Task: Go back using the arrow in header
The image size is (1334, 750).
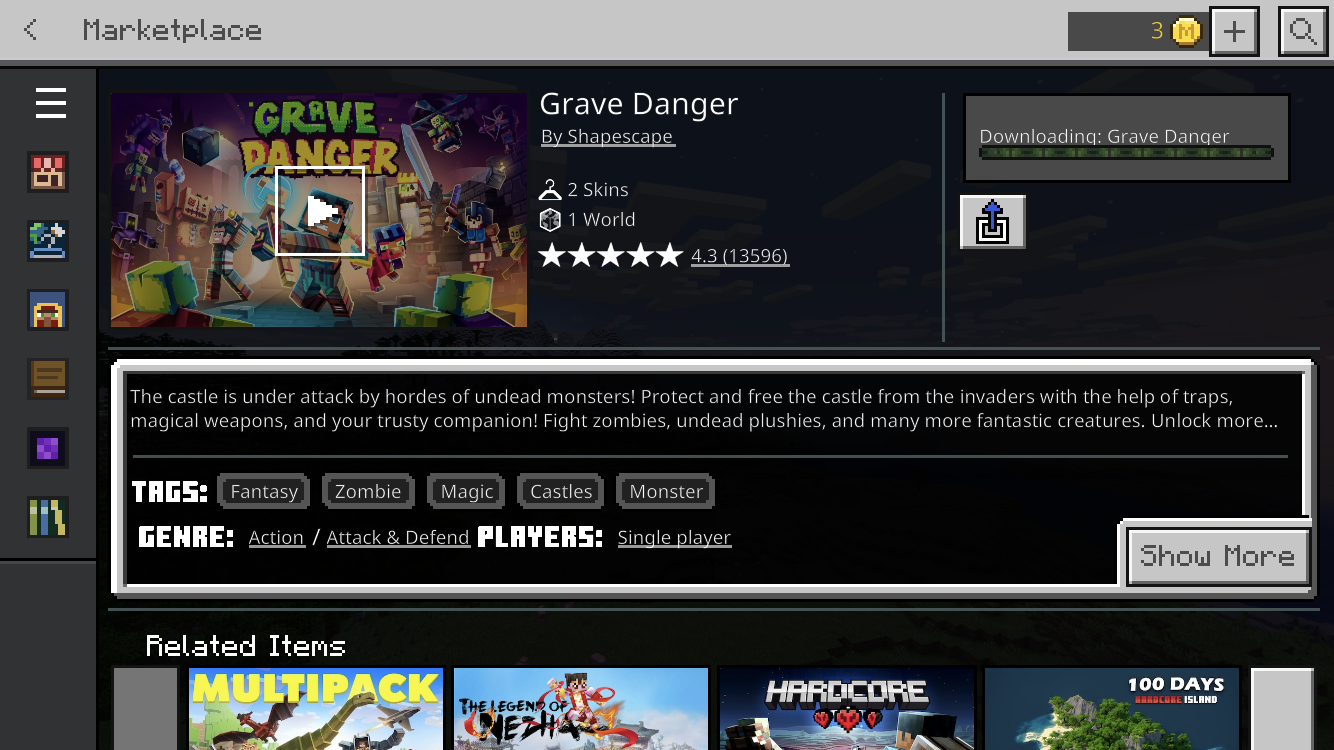Action: click(x=31, y=30)
